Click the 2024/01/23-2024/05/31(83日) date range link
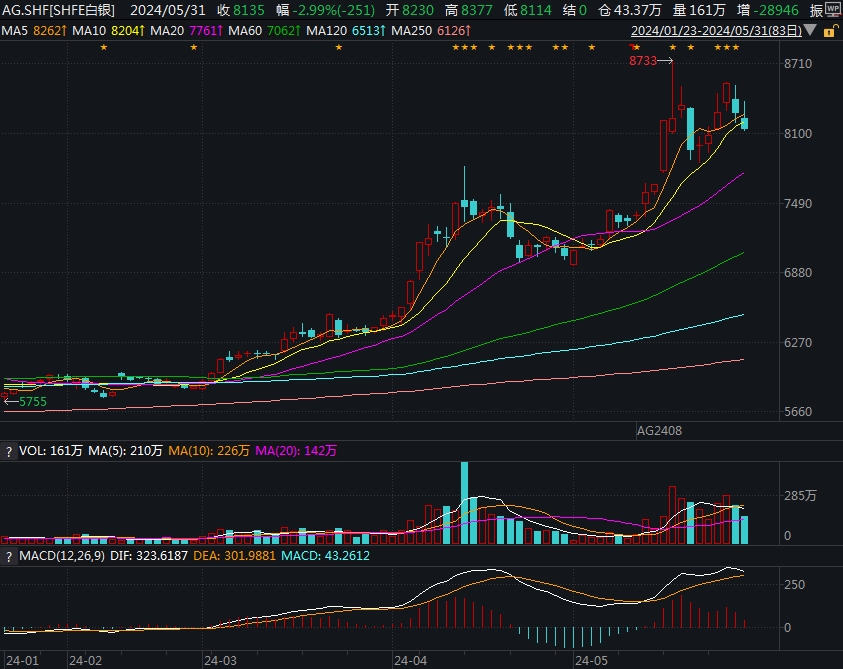The image size is (843, 669). point(716,31)
